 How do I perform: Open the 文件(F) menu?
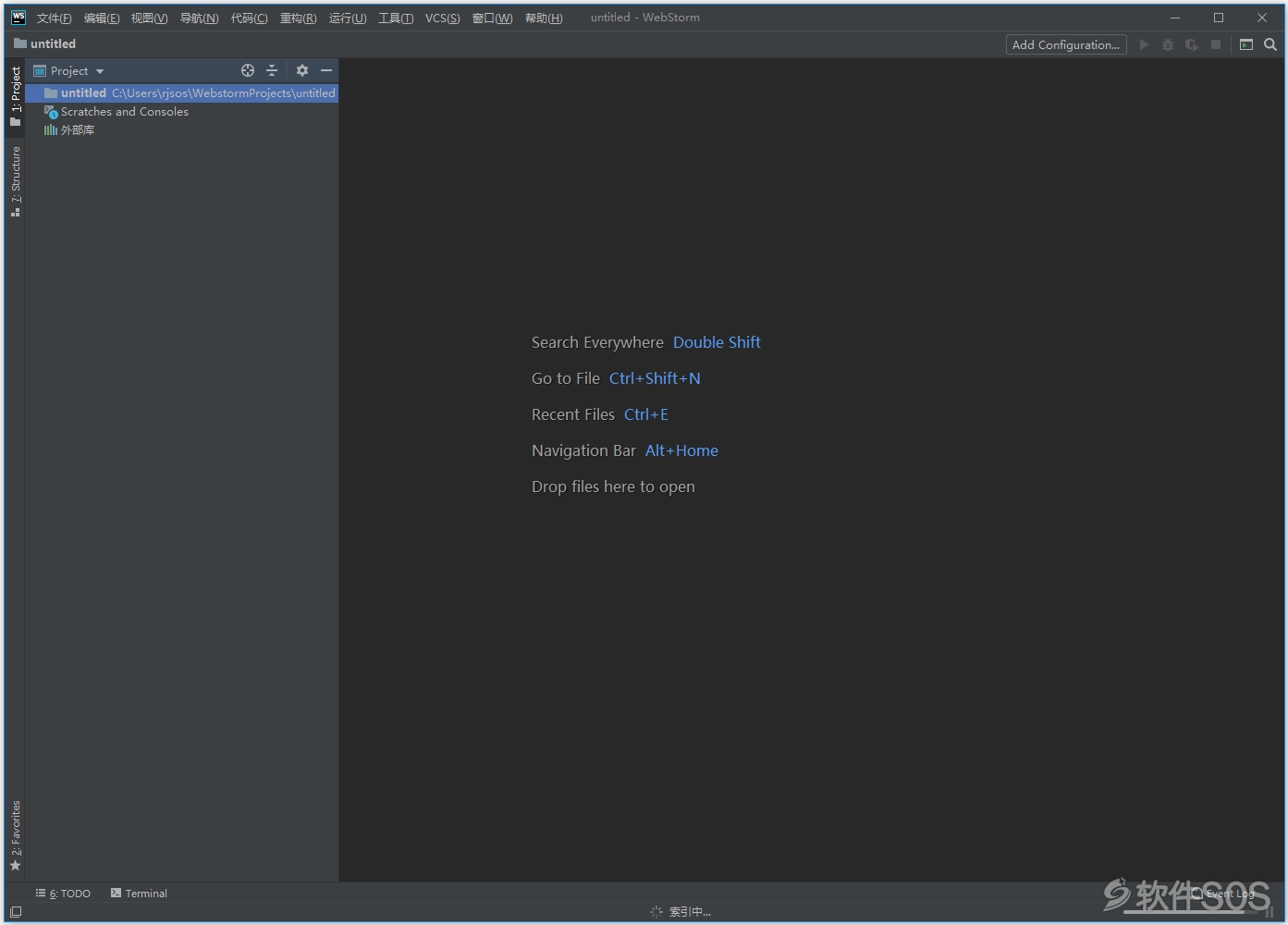pos(54,18)
